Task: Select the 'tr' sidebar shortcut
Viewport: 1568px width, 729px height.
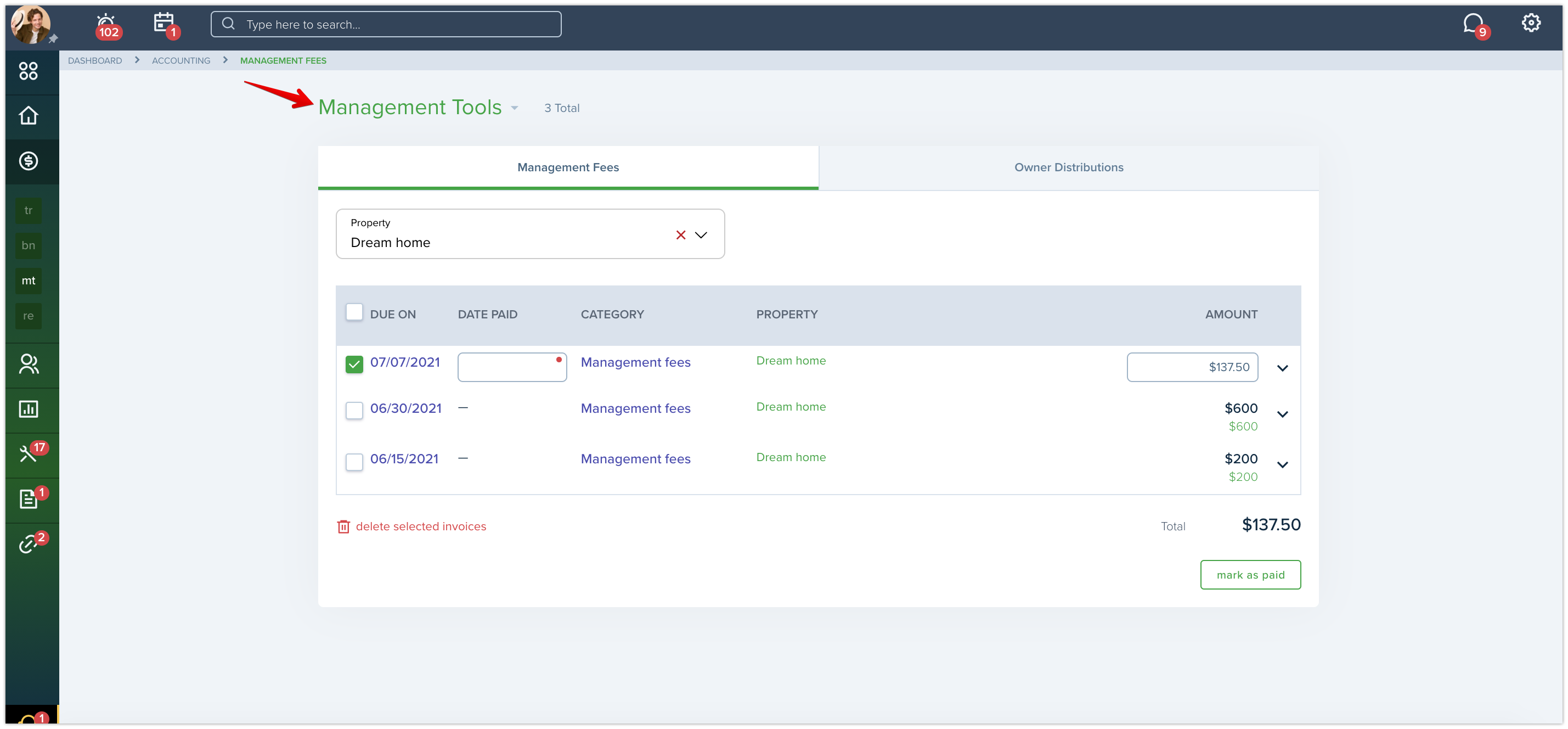Action: click(29, 211)
